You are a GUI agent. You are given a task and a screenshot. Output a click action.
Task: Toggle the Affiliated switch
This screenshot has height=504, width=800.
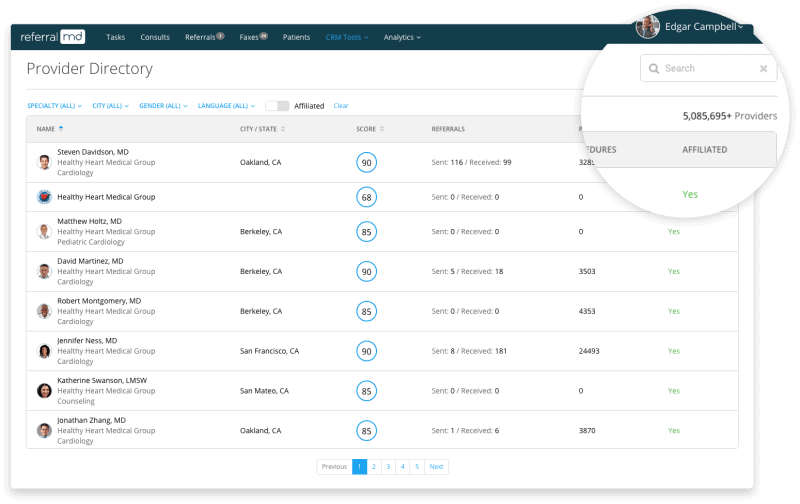(x=277, y=106)
